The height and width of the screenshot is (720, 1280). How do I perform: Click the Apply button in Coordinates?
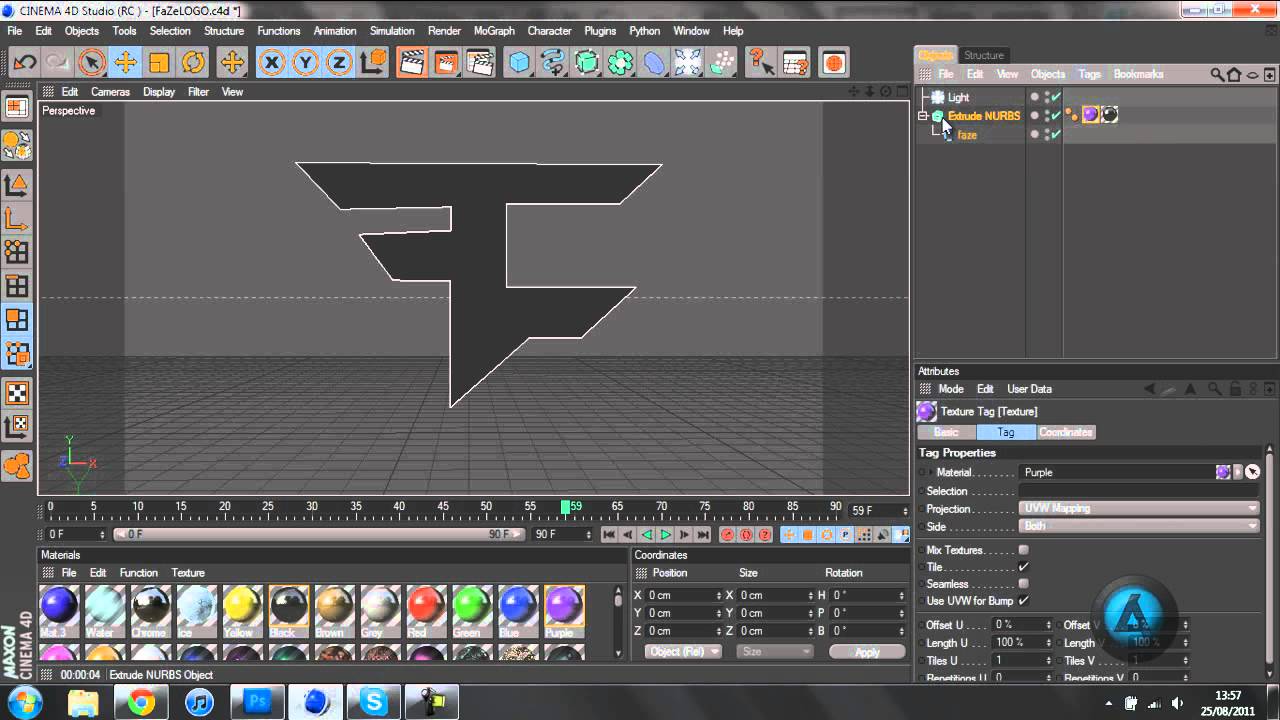867,652
